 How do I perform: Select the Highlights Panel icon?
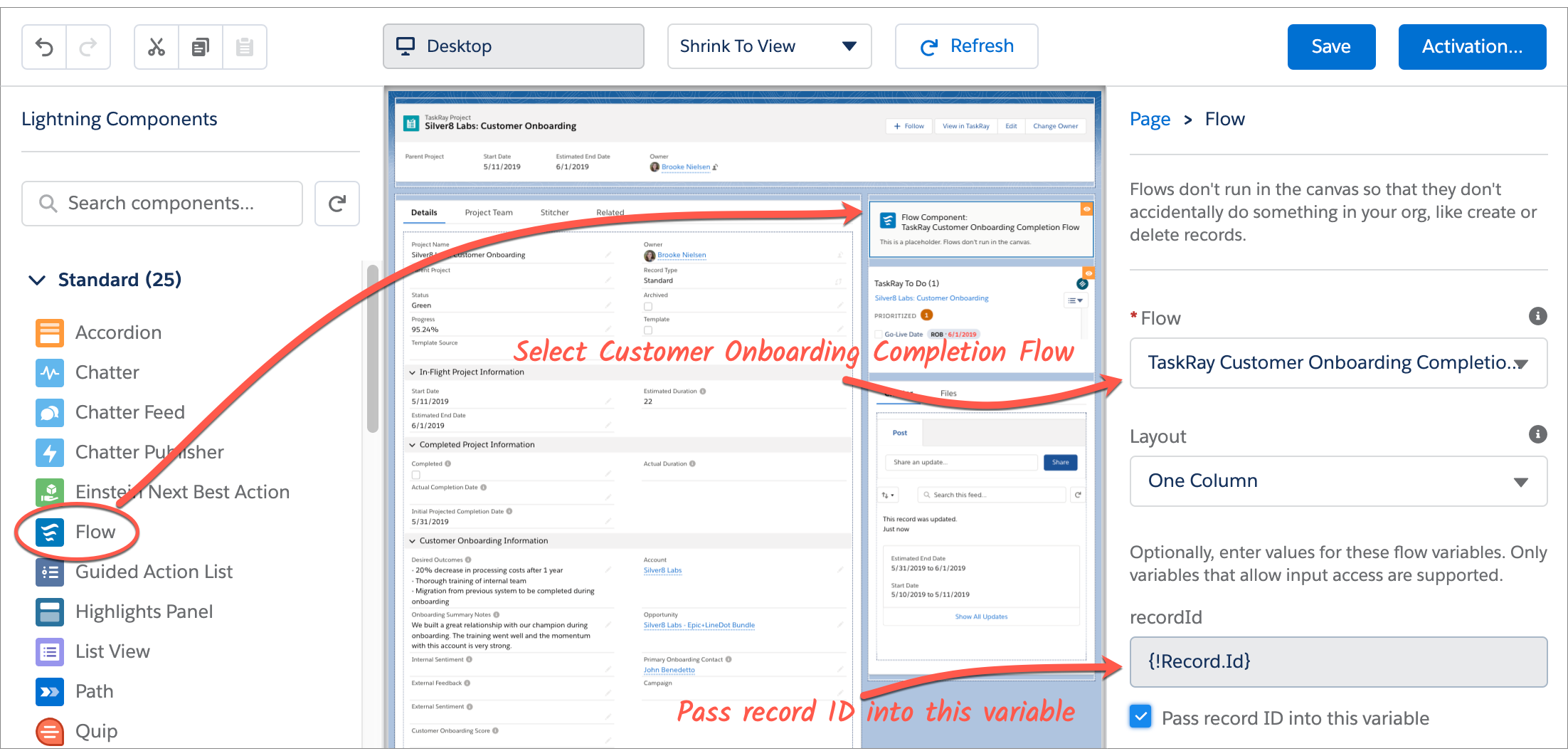(50, 611)
